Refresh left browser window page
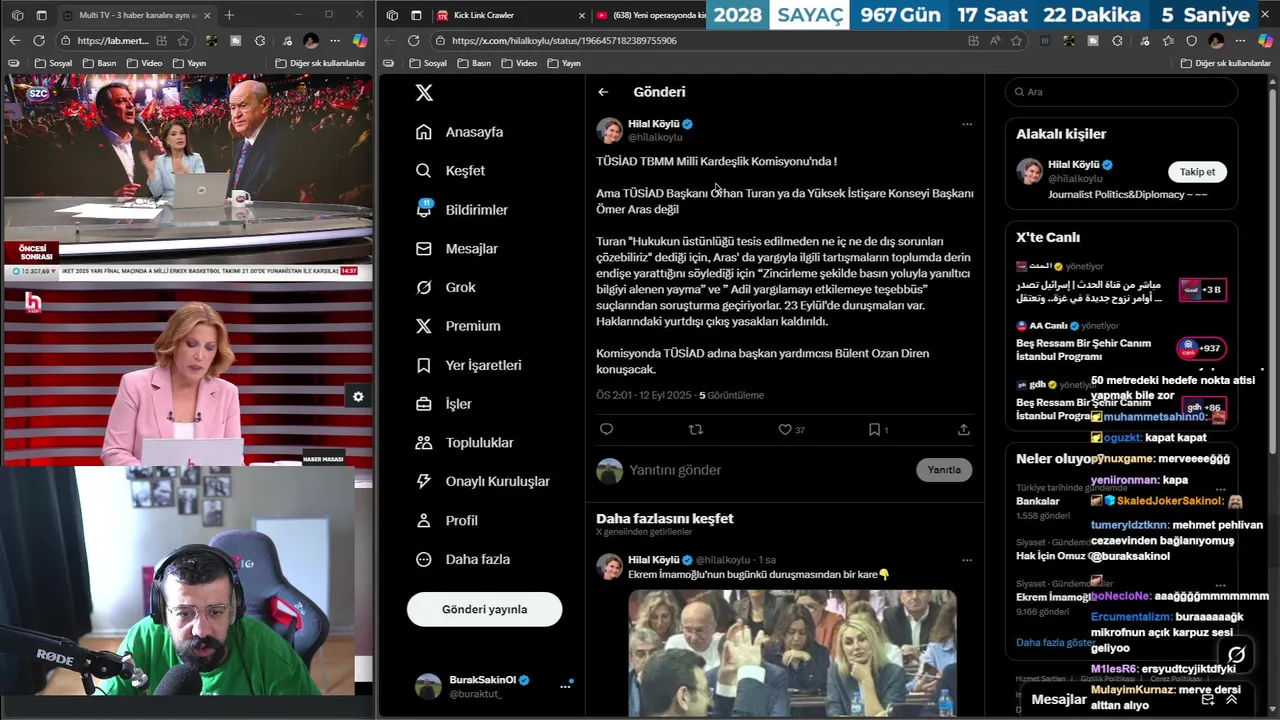Screen dimensions: 1280x720 [x=38, y=40]
